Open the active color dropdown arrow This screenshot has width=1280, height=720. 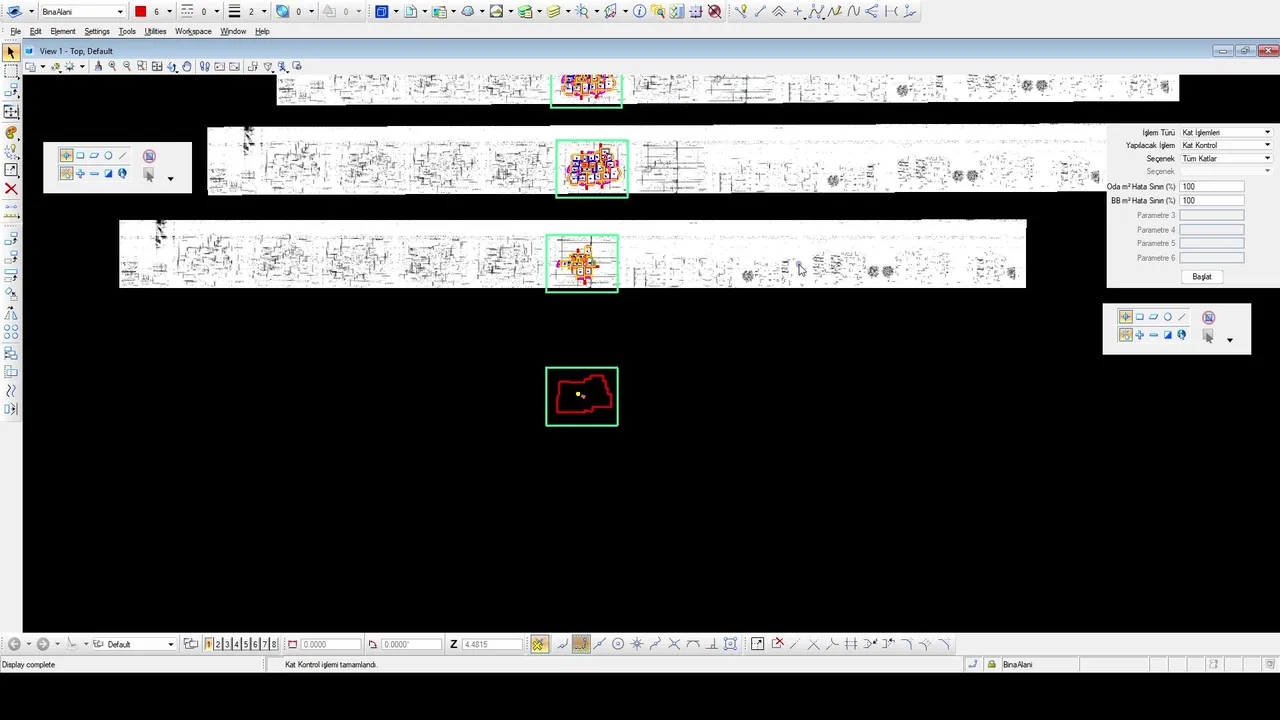pyautogui.click(x=169, y=11)
